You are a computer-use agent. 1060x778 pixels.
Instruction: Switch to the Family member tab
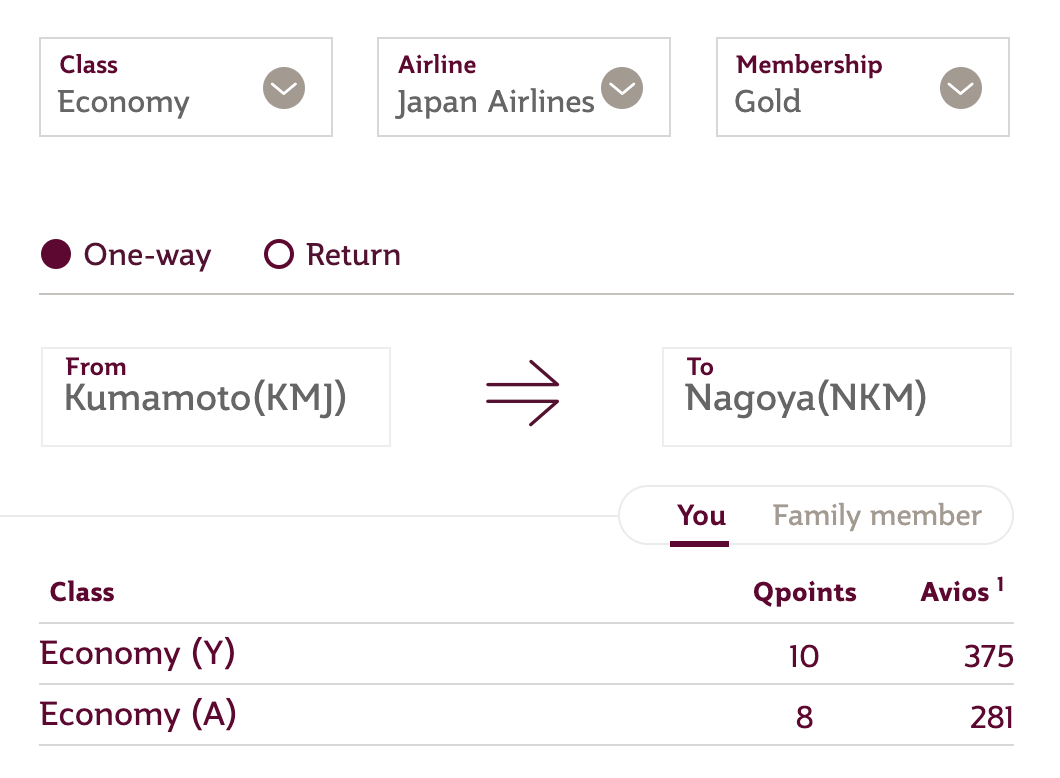click(x=877, y=516)
